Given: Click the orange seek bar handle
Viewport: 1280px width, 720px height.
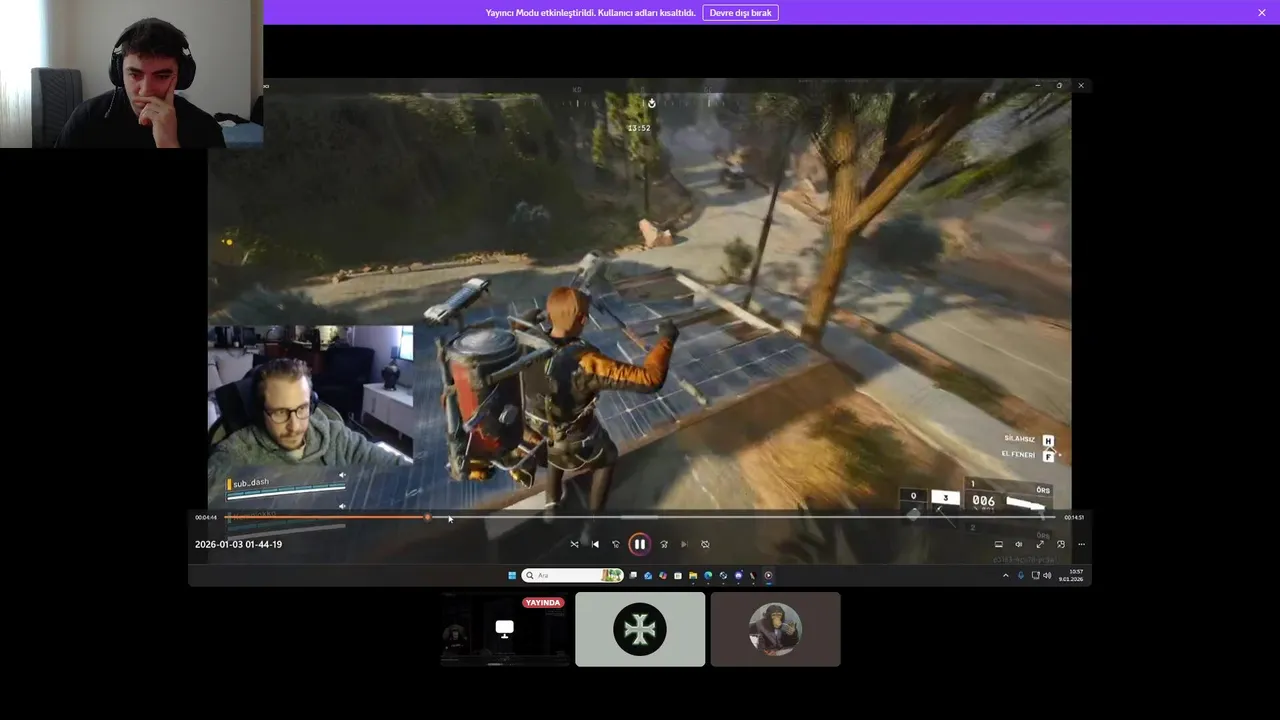Looking at the screenshot, I should pos(428,517).
